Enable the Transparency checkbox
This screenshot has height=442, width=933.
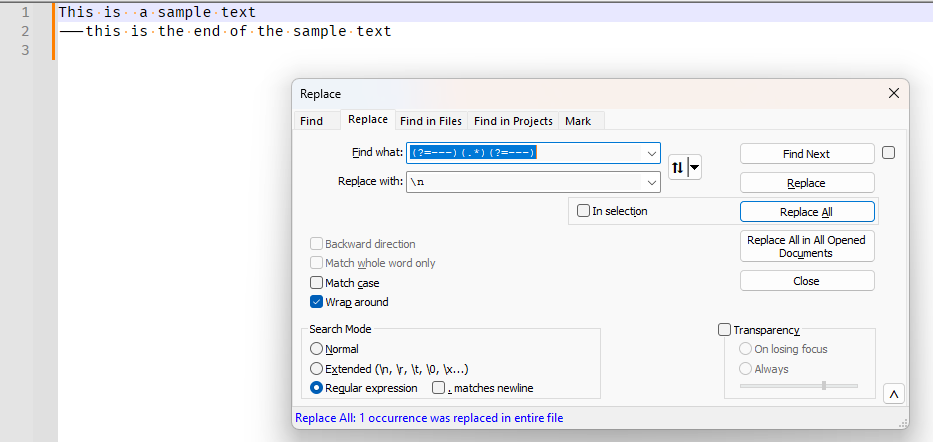(725, 330)
